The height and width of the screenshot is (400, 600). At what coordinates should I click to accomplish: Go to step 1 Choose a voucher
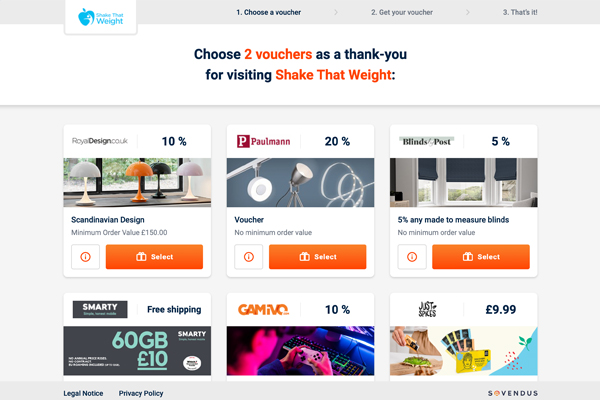pyautogui.click(x=269, y=12)
